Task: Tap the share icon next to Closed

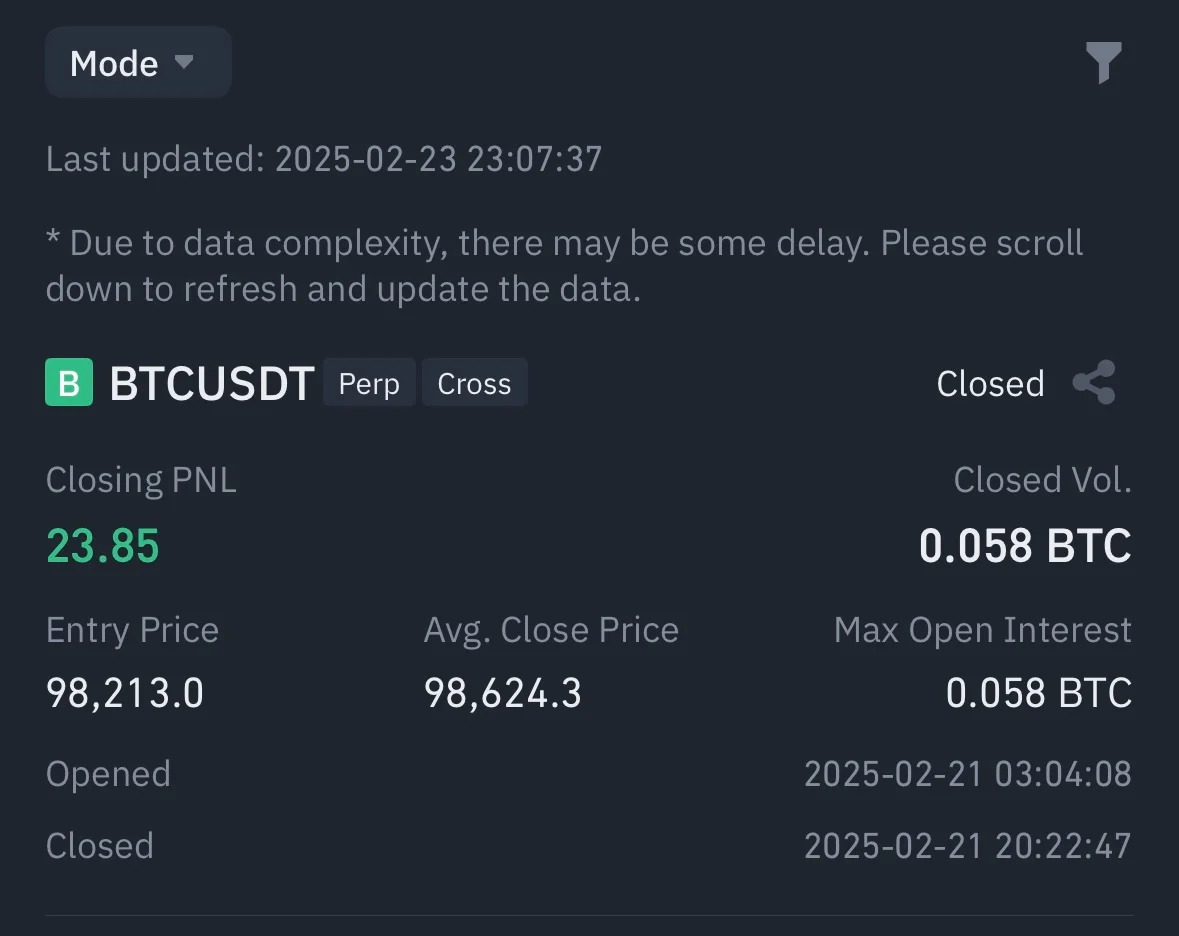Action: pyautogui.click(x=1093, y=383)
